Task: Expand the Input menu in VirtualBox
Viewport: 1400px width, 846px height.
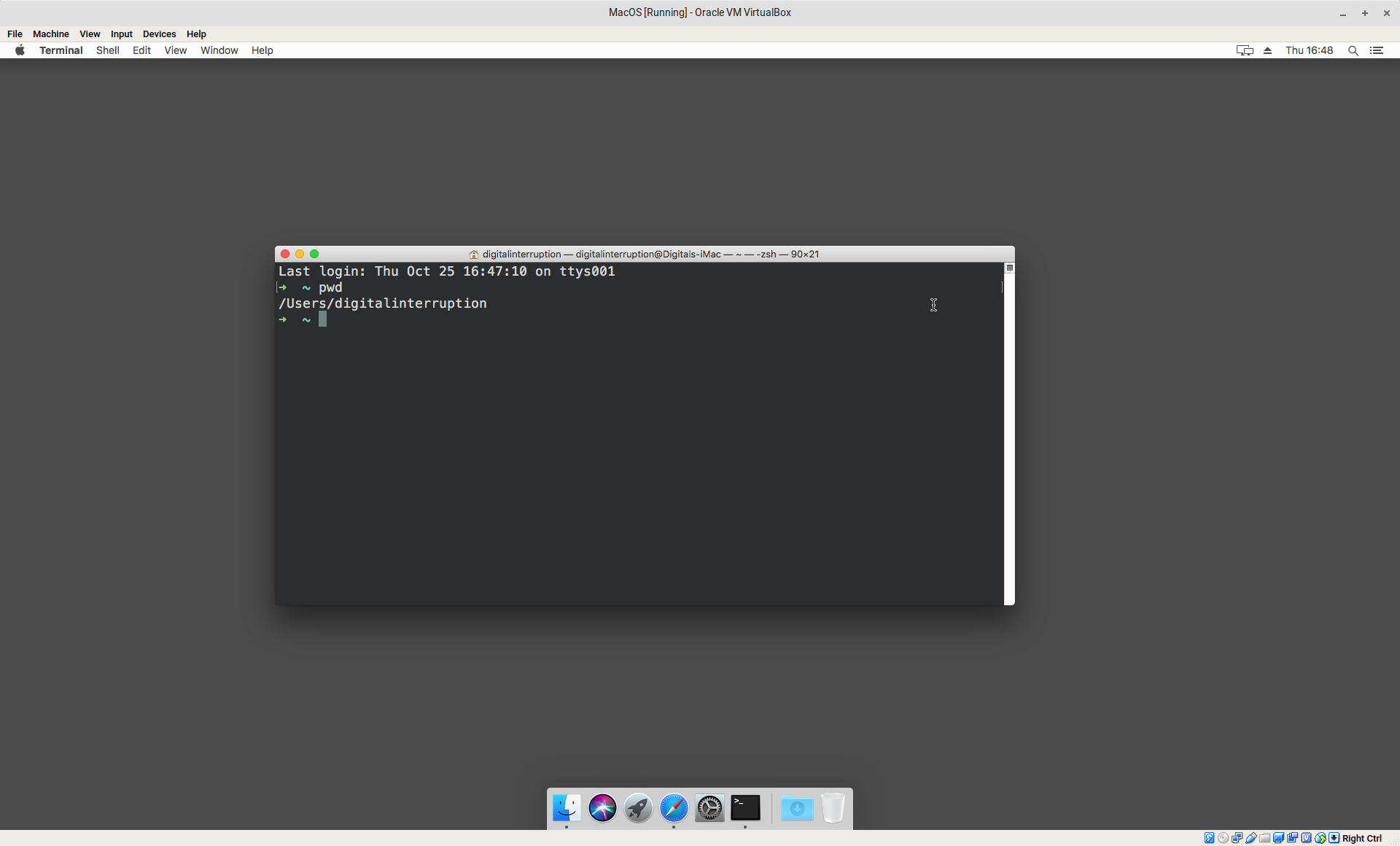Action: coord(120,33)
